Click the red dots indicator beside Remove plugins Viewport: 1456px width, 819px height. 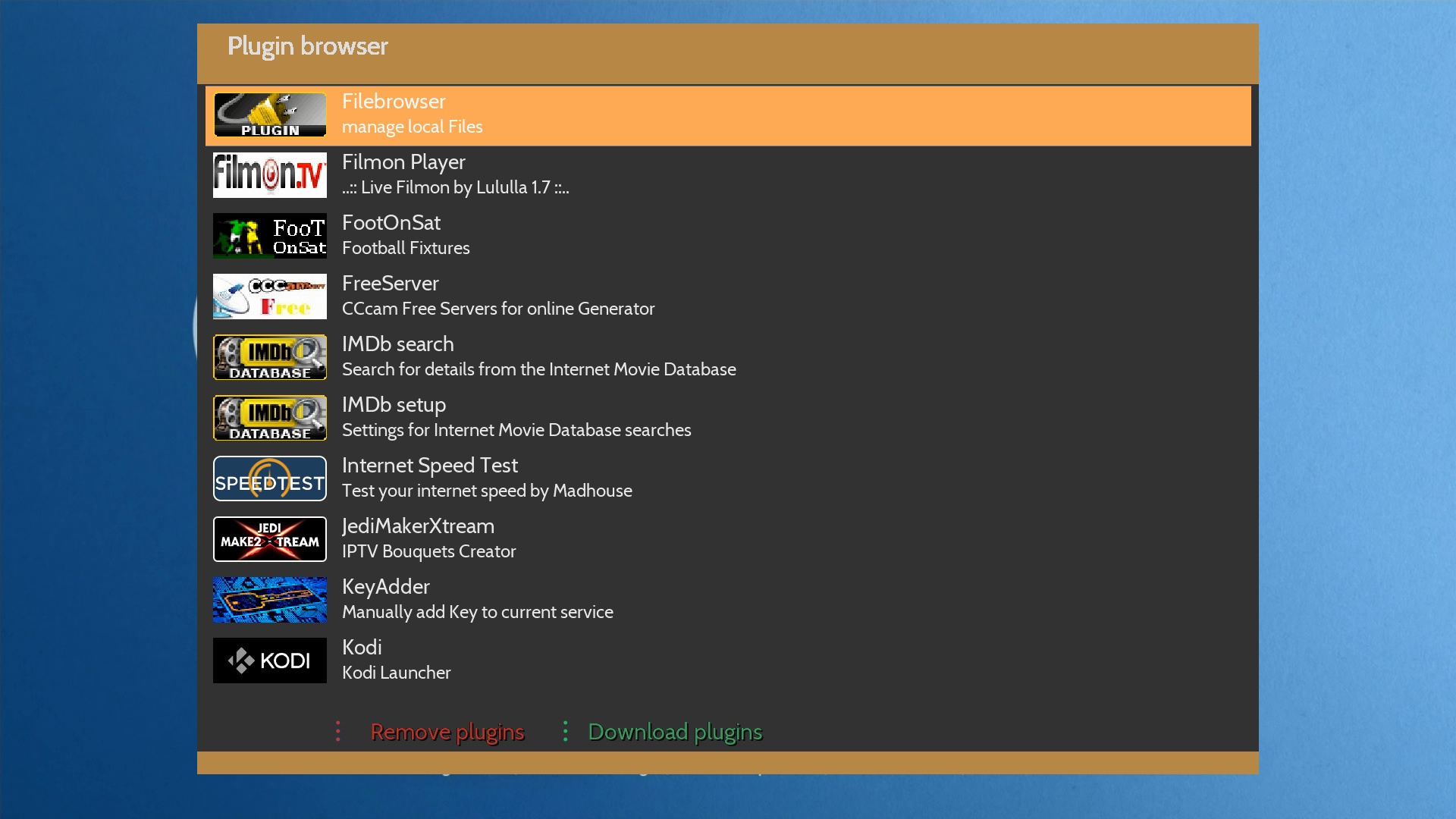[338, 732]
